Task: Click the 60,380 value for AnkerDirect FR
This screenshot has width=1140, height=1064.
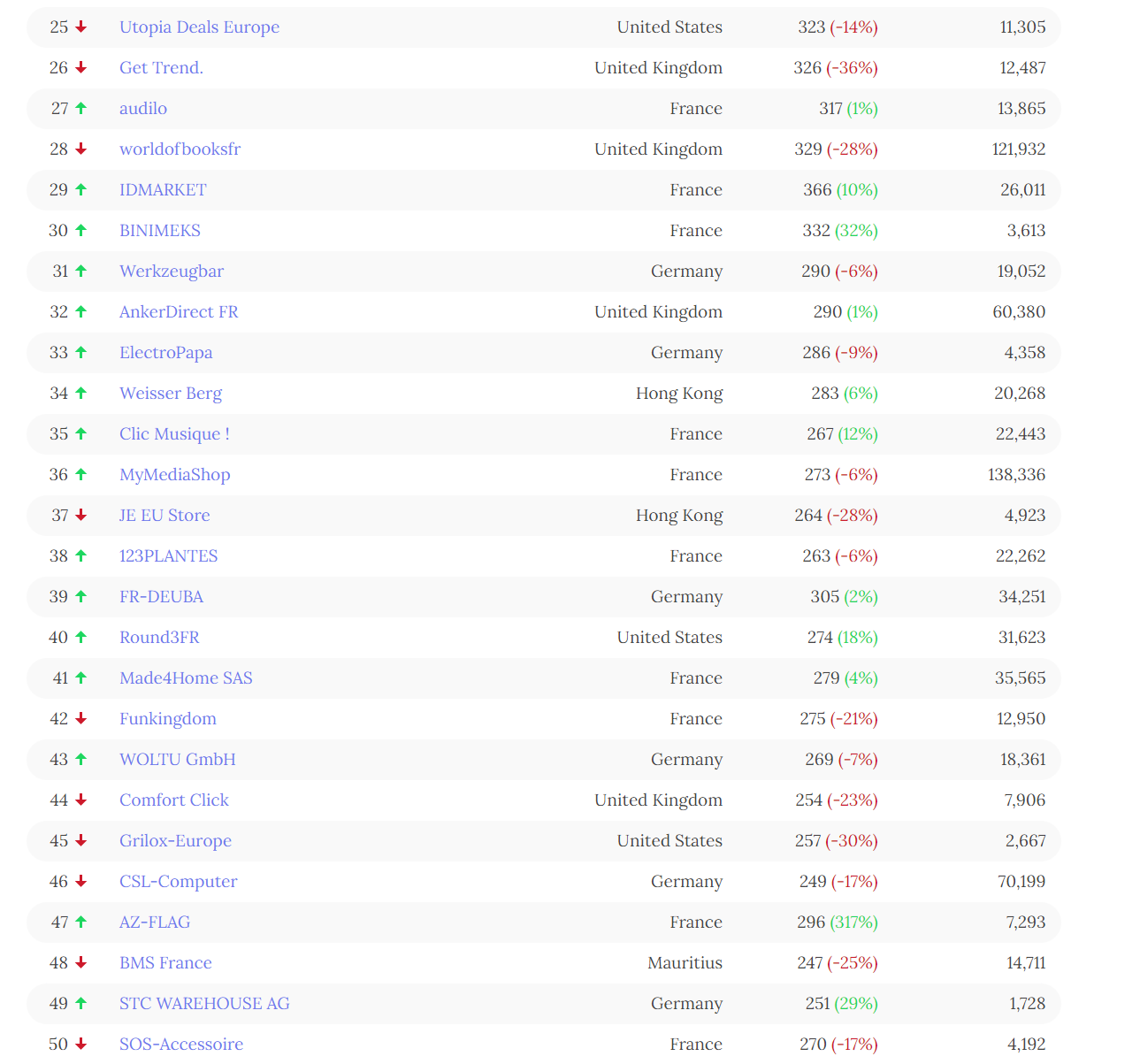Action: (x=1019, y=312)
